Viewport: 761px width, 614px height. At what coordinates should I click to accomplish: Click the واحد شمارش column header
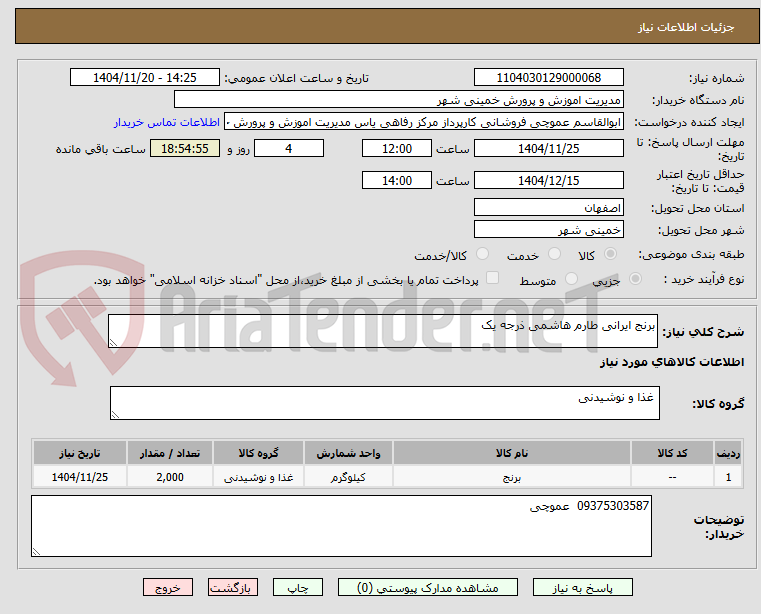coord(348,453)
